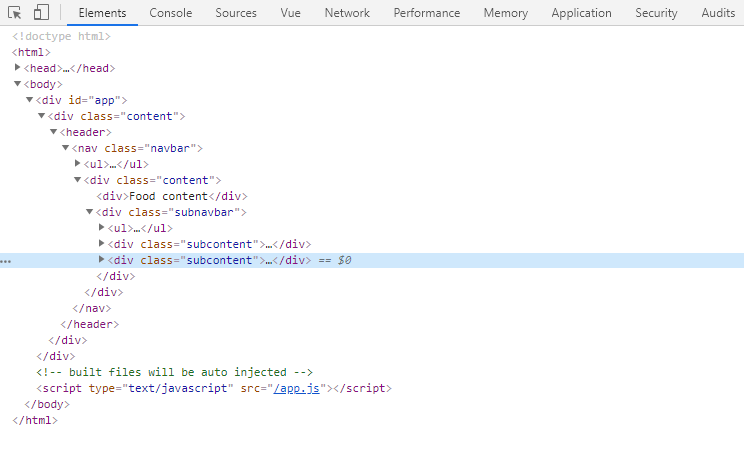
Task: Switch to the Performance tab
Action: [x=427, y=13]
